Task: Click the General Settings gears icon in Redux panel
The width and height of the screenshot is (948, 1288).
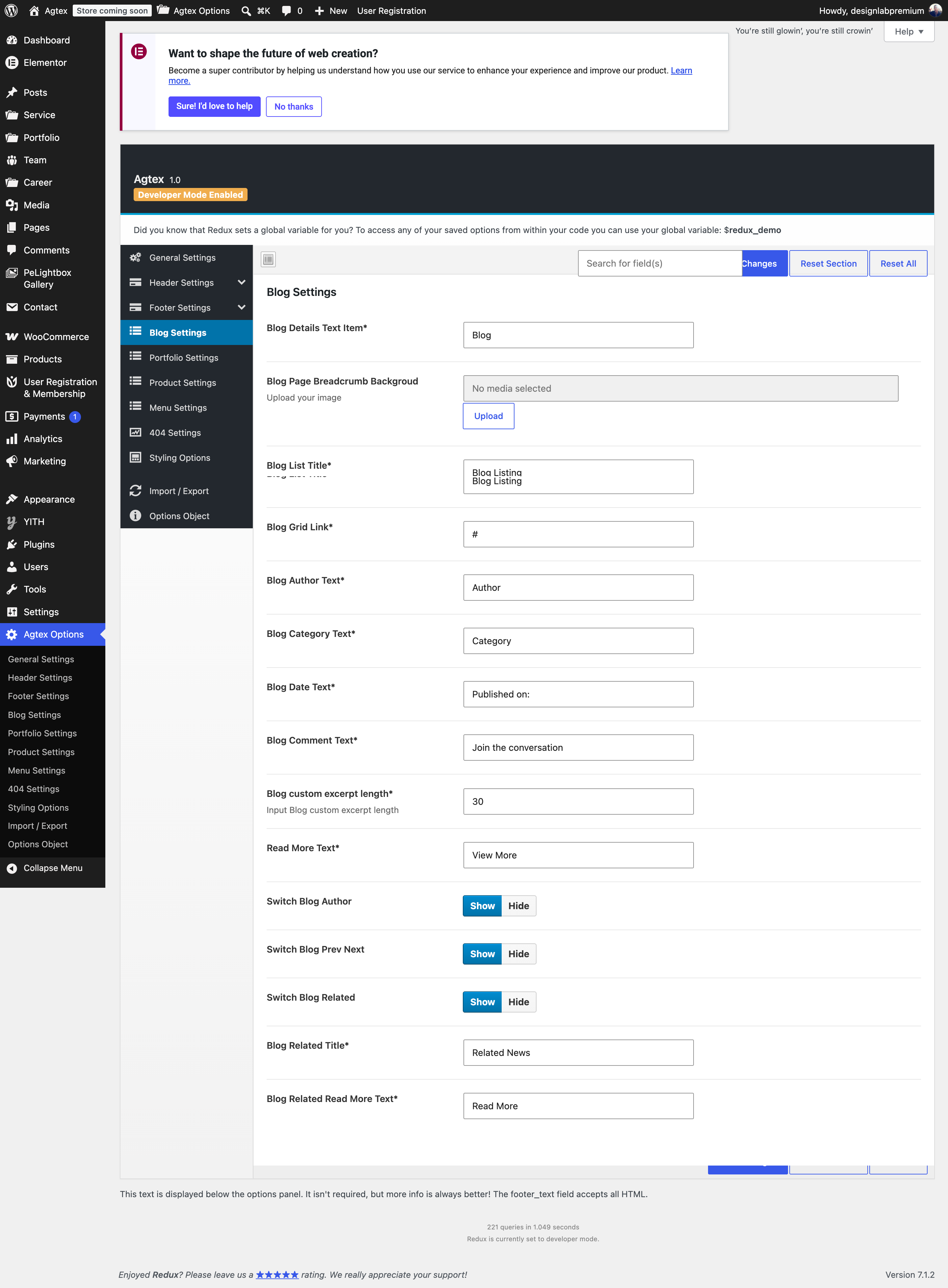Action: [135, 258]
